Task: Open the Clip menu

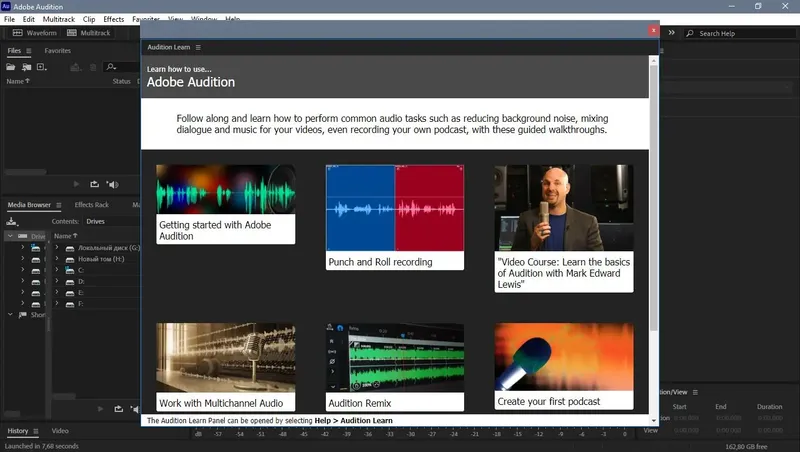Action: tap(89, 19)
